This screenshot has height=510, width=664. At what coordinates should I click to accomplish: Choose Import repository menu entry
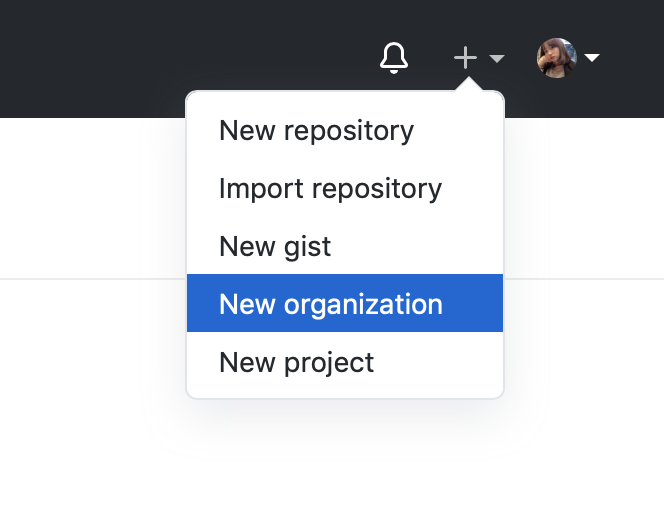coord(330,188)
